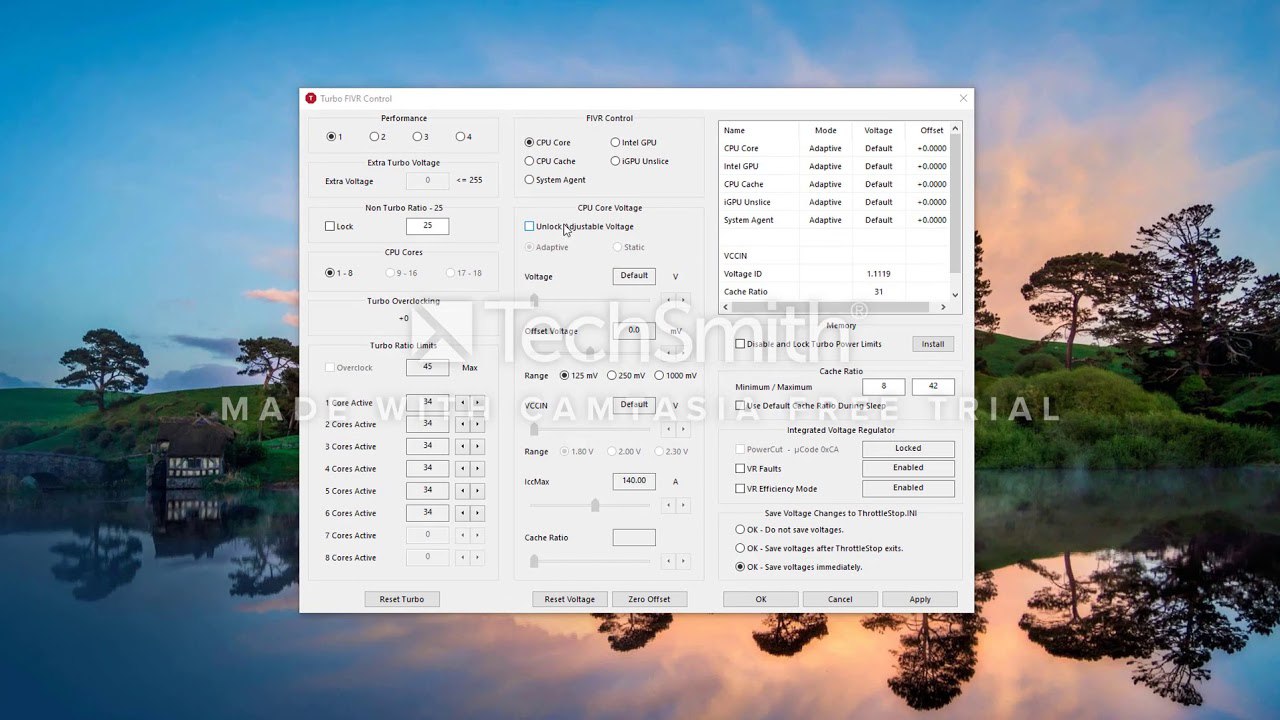The image size is (1280, 720).
Task: Decrease 4 Cores Active ratio with left arrow
Action: [462, 469]
